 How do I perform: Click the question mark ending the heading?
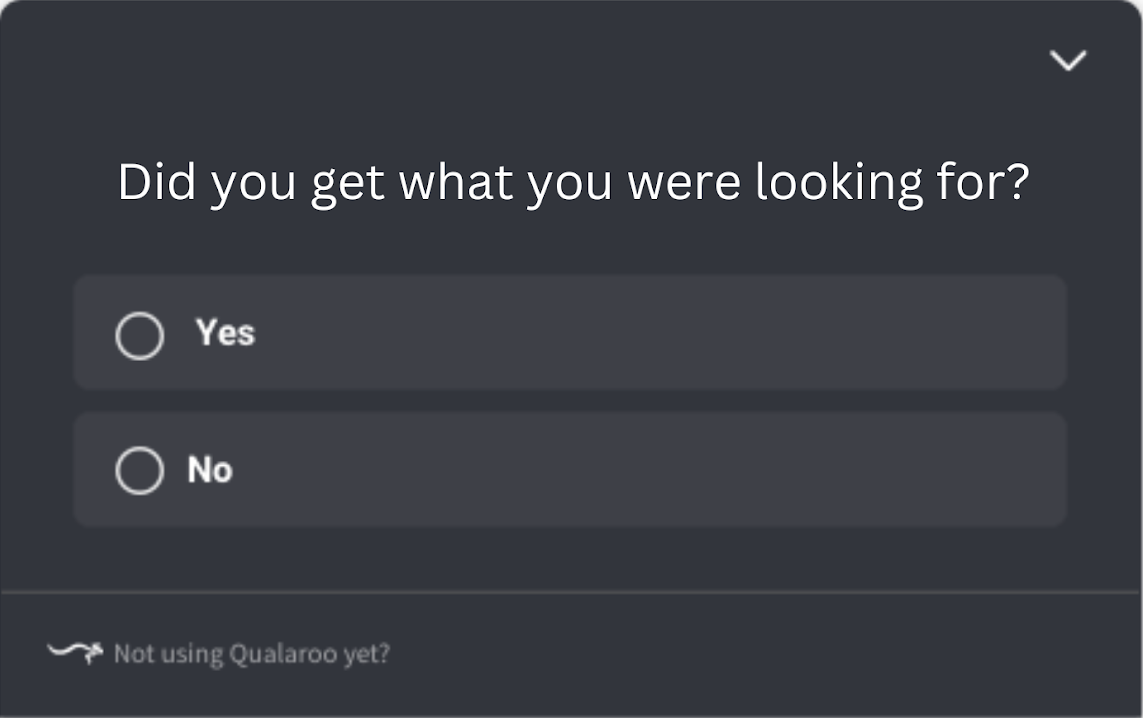tap(1018, 184)
